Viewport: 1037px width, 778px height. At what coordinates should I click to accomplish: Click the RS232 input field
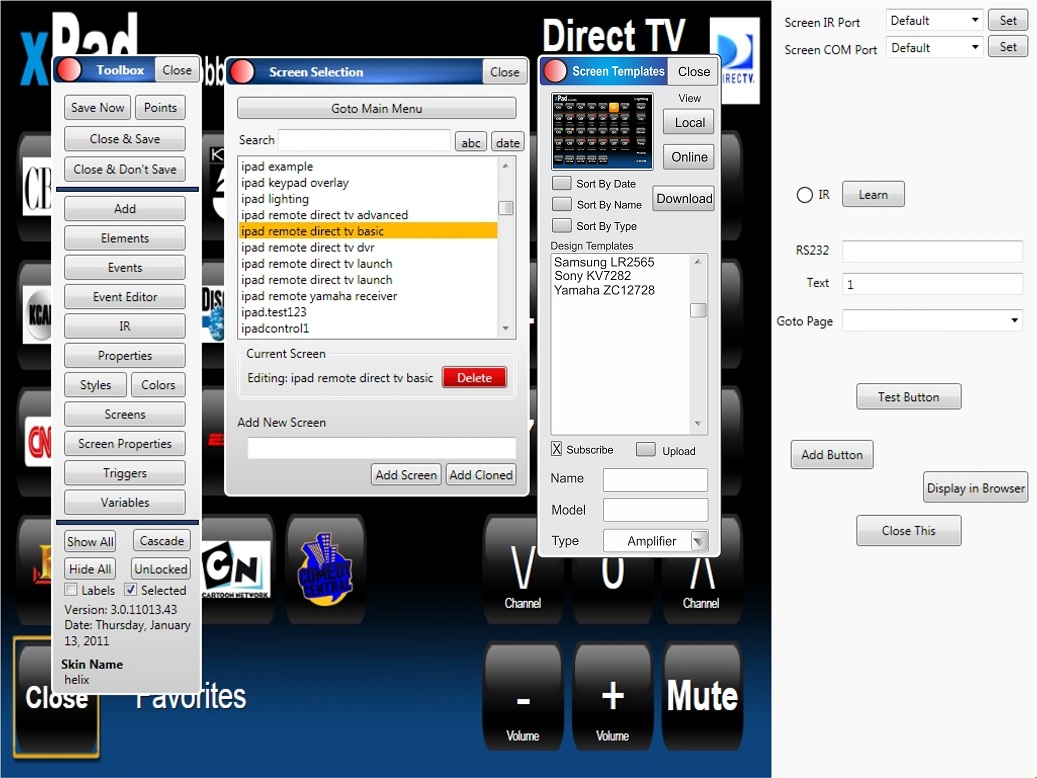(933, 251)
